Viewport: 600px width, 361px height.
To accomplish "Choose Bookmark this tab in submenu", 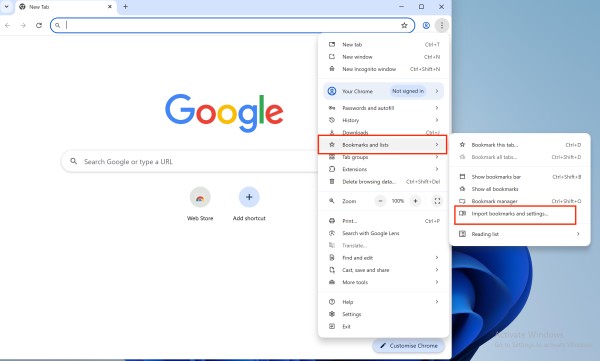I will [520, 145].
